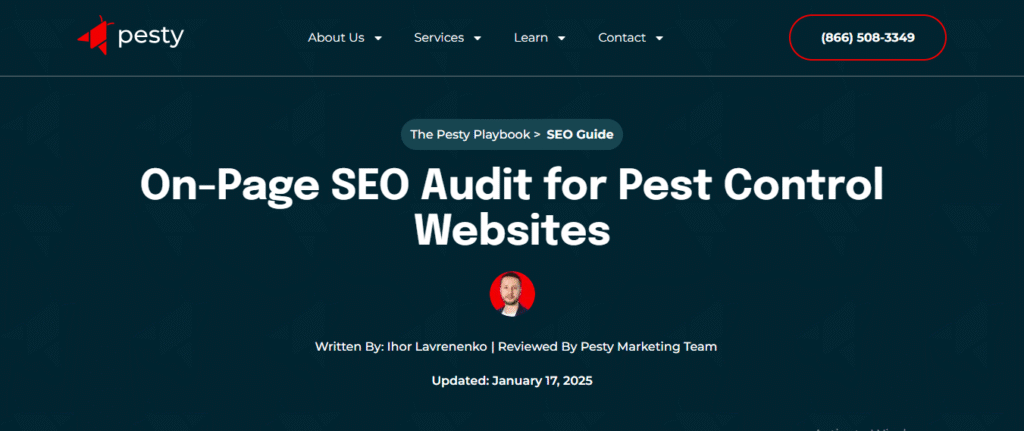This screenshot has height=431, width=1024.
Task: Expand the Contact dropdown arrow
Action: click(659, 39)
